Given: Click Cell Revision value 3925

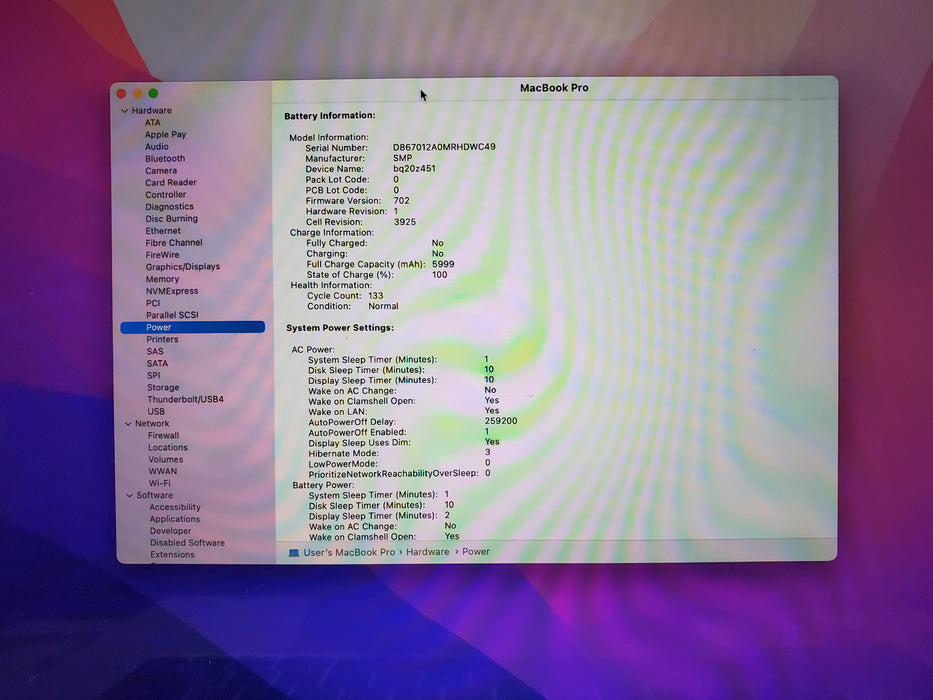Looking at the screenshot, I should tap(405, 222).
